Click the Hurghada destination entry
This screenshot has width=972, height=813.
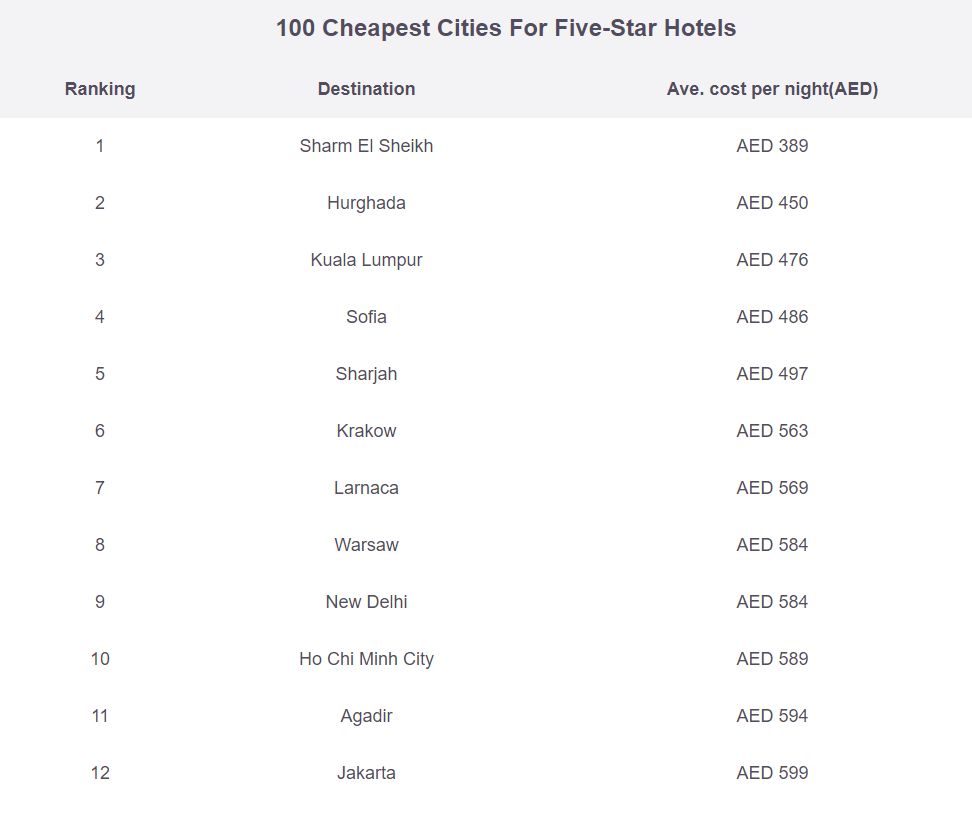pos(366,203)
